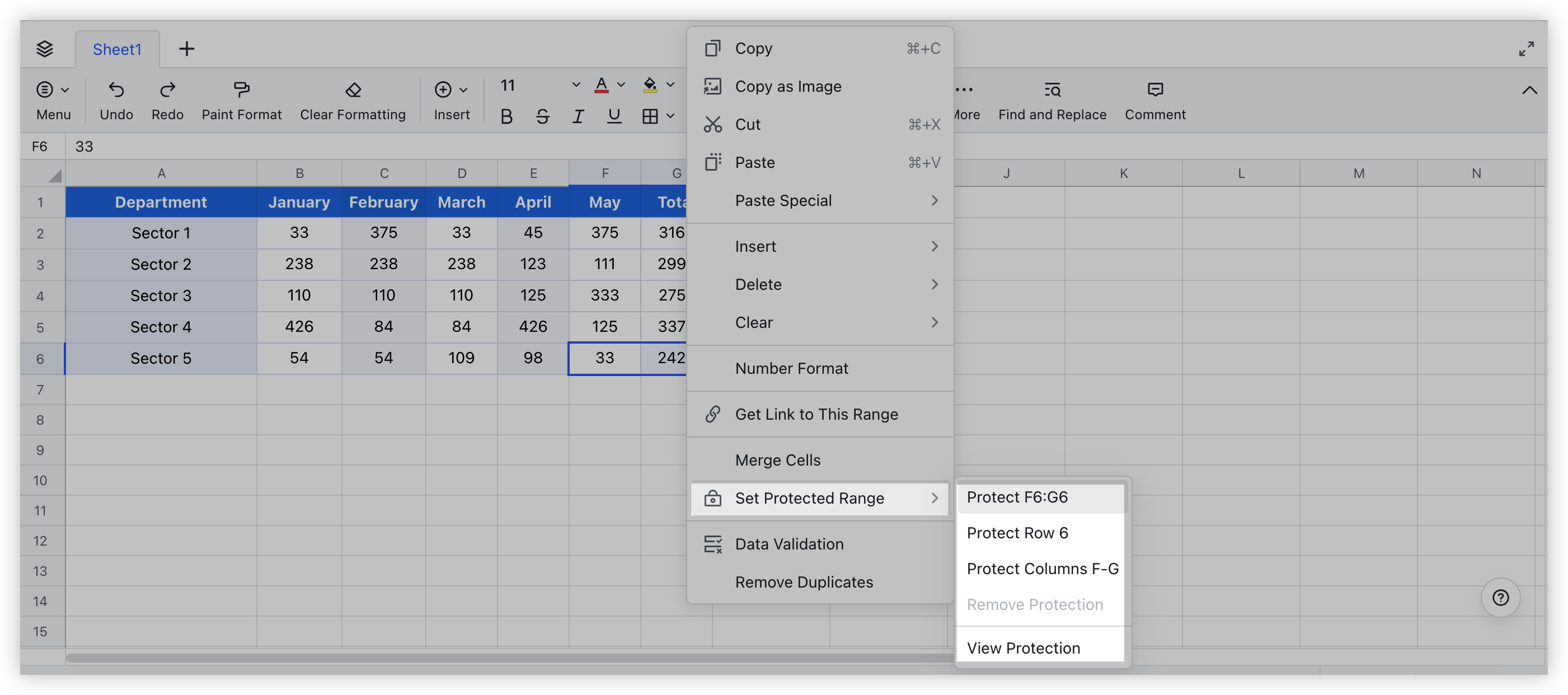The image size is (1568, 695).
Task: Click the Redo icon in toolbar
Action: [x=166, y=90]
